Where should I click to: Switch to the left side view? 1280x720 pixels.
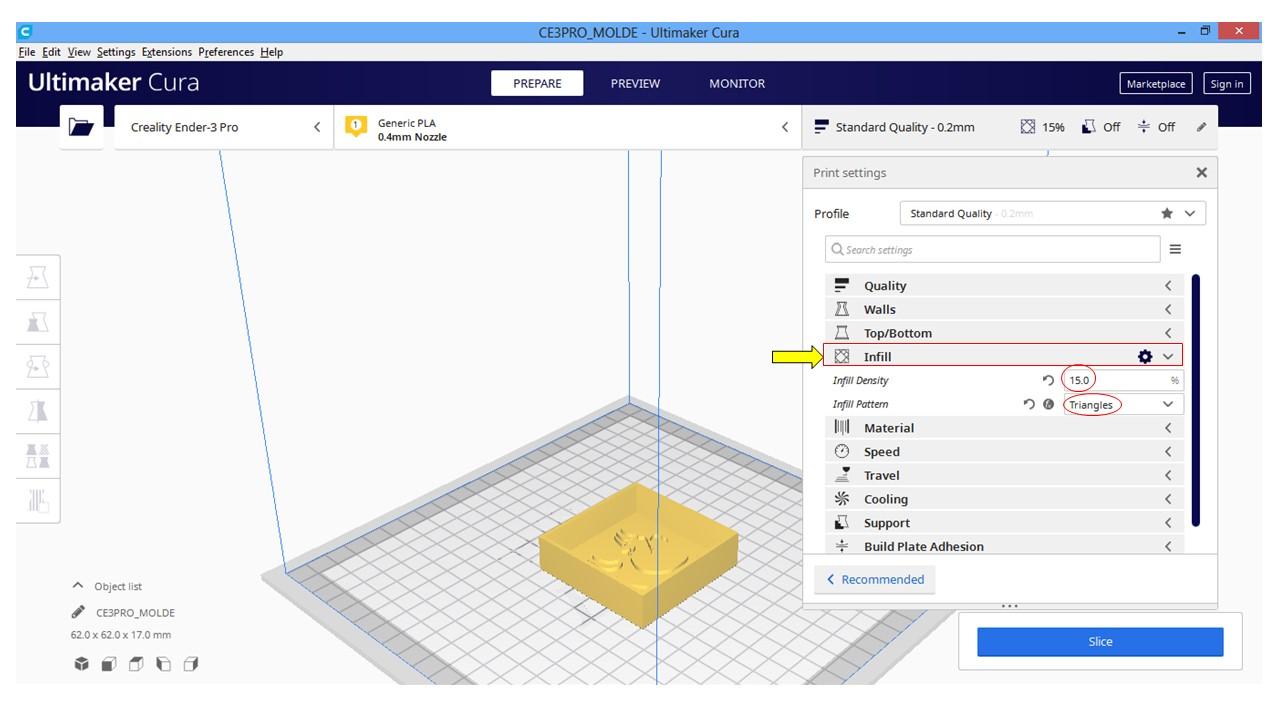click(163, 664)
